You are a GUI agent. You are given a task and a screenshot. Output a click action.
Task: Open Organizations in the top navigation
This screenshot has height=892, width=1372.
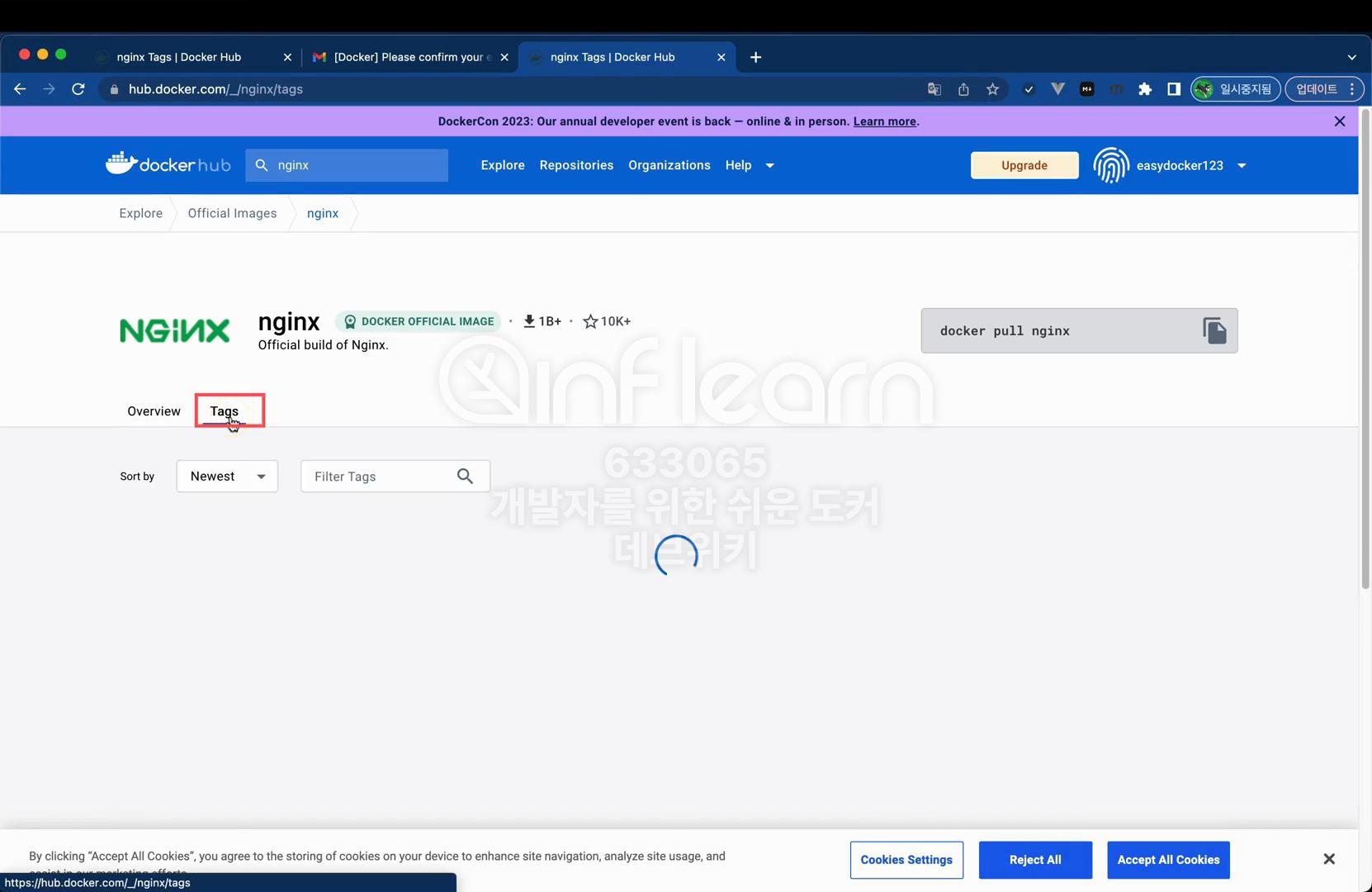click(x=669, y=165)
